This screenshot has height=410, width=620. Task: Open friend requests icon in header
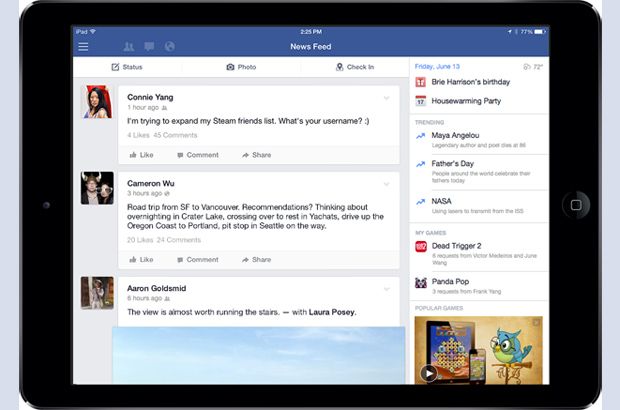coord(129,47)
